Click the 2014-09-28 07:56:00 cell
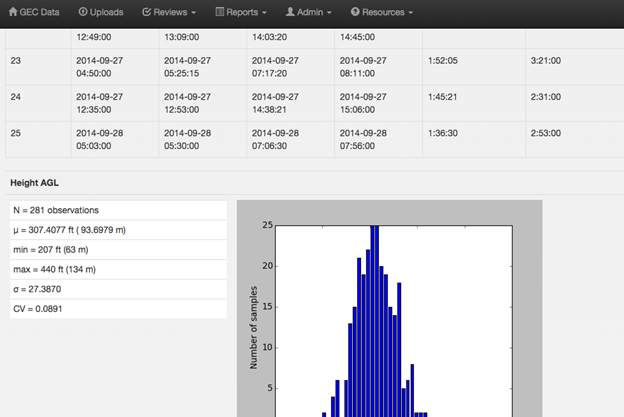 coord(378,139)
